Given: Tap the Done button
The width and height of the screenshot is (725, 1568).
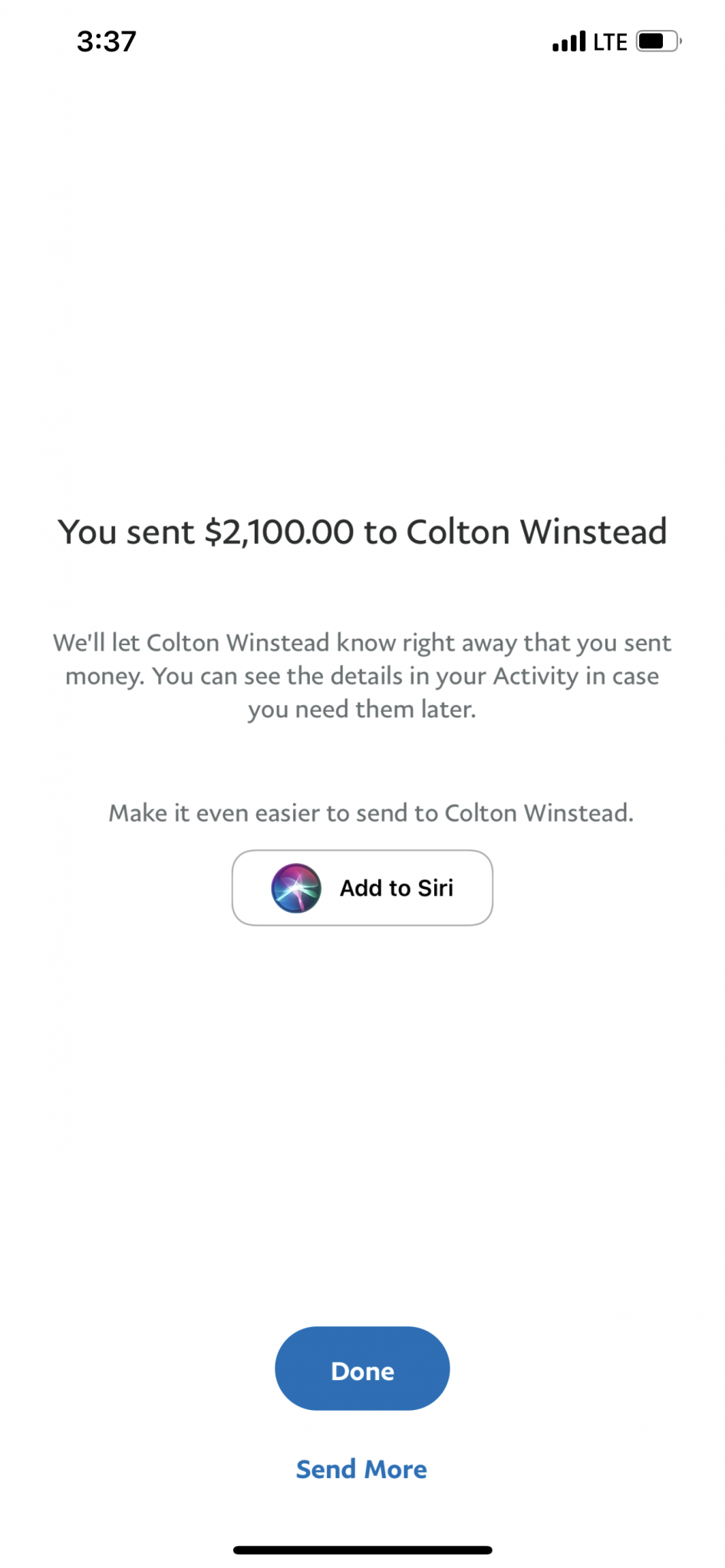Looking at the screenshot, I should coord(362,1368).
